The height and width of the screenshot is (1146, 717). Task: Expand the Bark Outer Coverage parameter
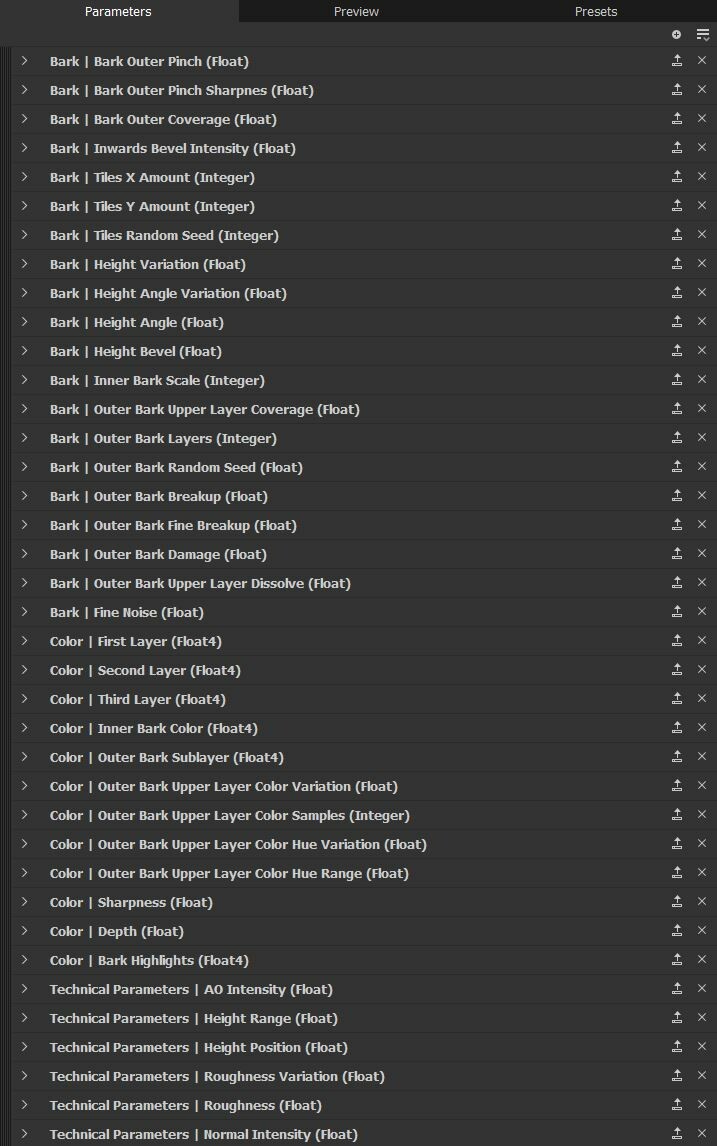point(24,118)
